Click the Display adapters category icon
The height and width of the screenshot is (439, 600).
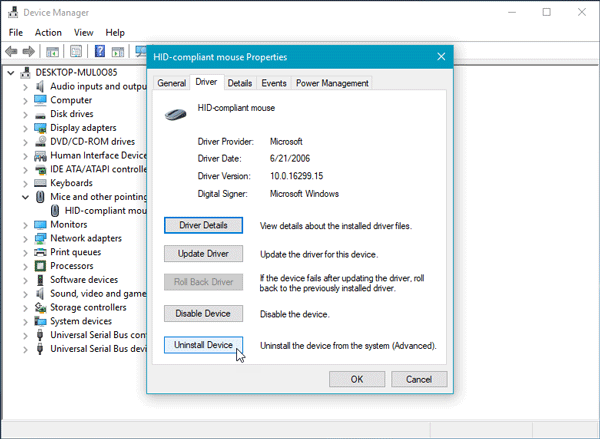click(40, 128)
